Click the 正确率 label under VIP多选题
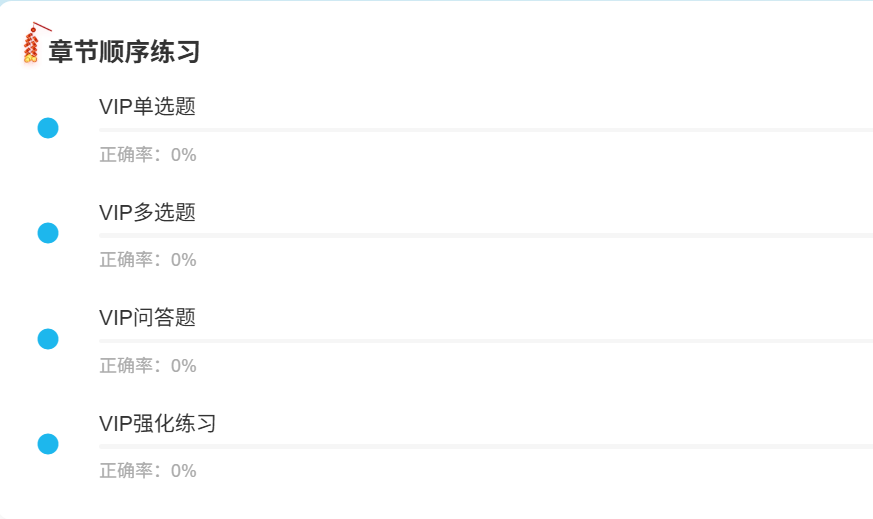 [x=128, y=260]
